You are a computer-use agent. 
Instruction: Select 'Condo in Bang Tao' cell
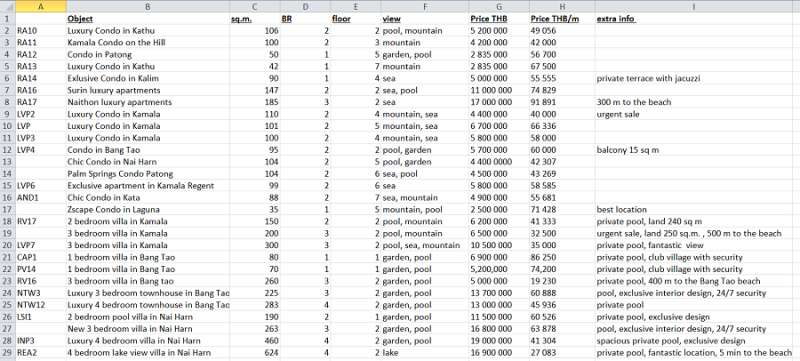(147, 150)
